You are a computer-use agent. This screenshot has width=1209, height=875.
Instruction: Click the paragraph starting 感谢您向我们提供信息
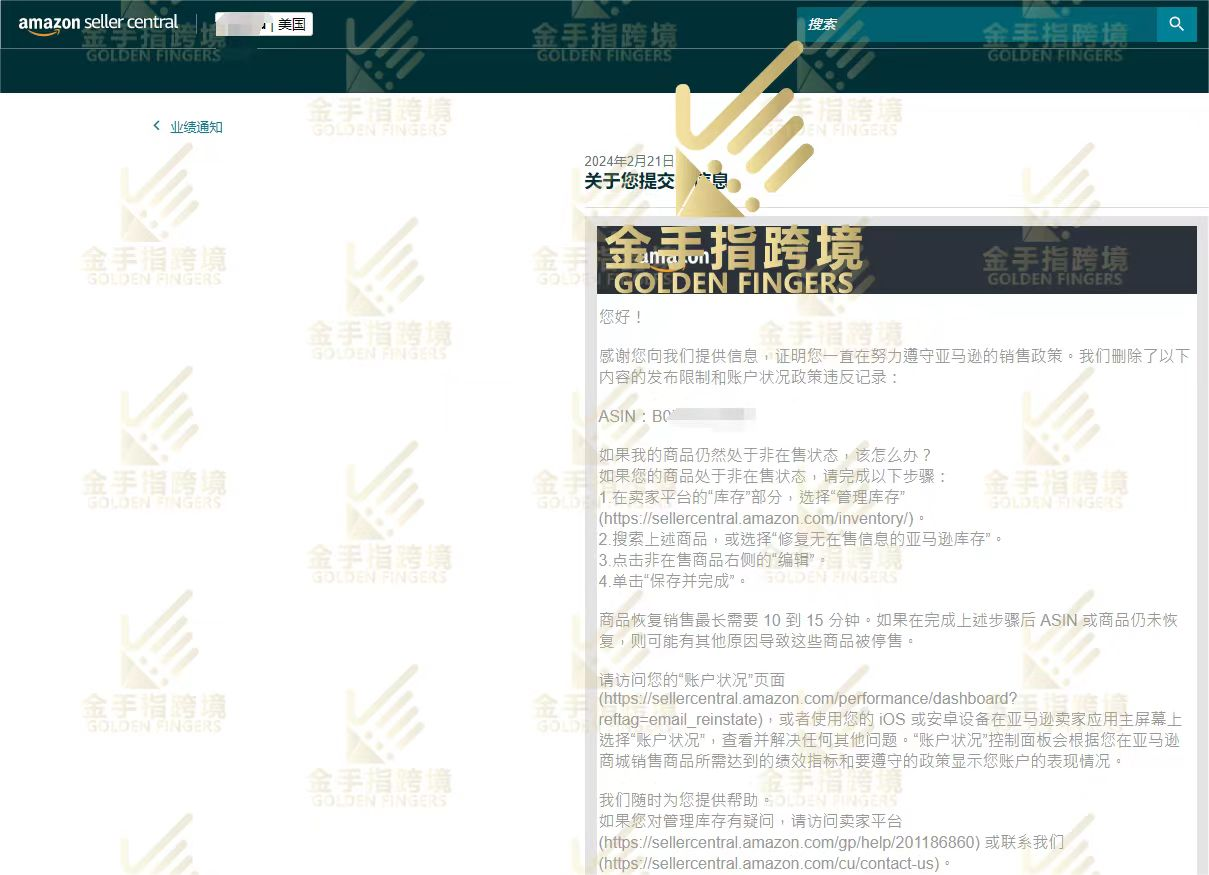[894, 366]
